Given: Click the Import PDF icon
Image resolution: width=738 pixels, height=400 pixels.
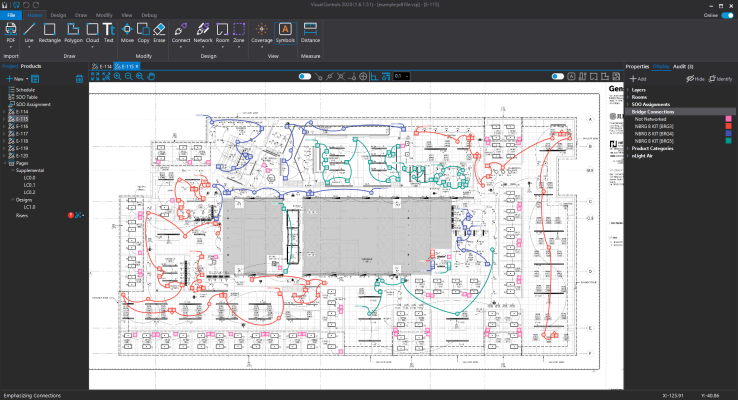Looking at the screenshot, I should pyautogui.click(x=11, y=33).
